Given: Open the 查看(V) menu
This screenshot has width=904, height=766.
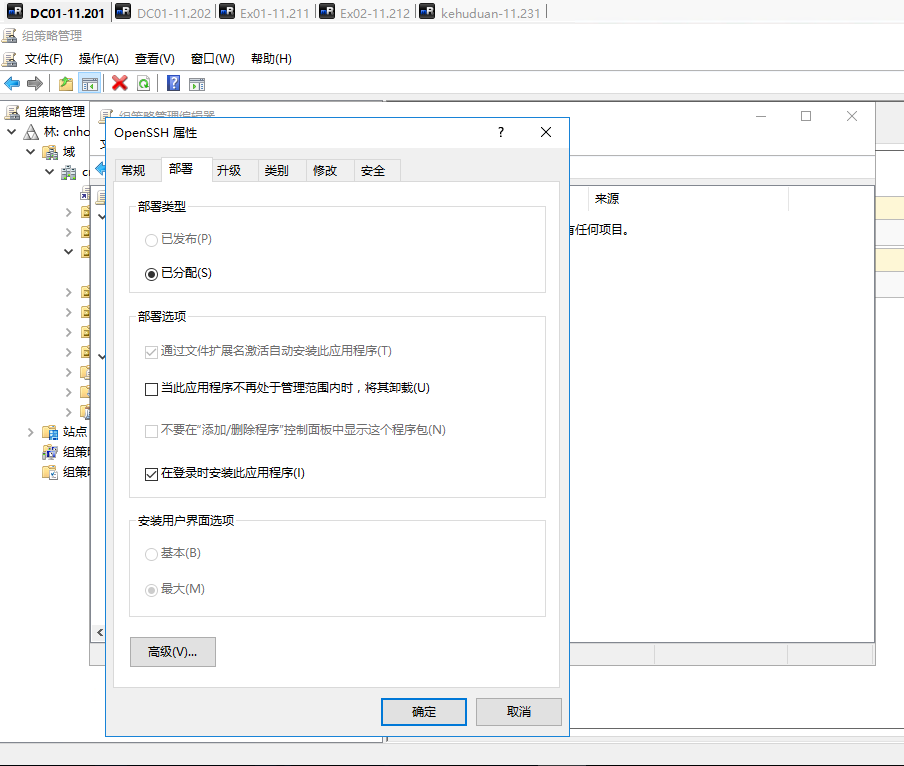Looking at the screenshot, I should 155,59.
